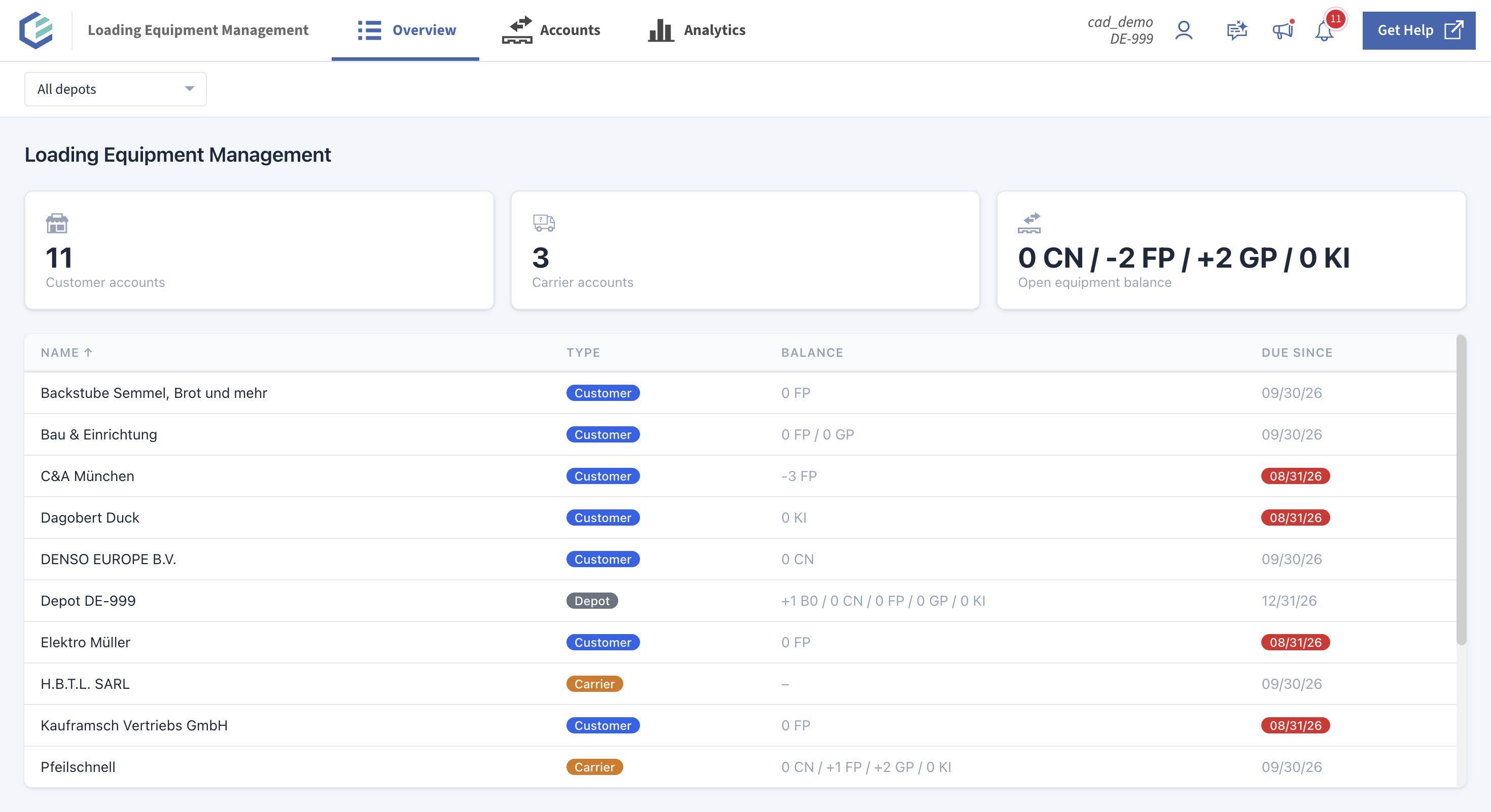This screenshot has width=1491, height=812.
Task: Click the Accounts pallet exchange icon
Action: (517, 30)
